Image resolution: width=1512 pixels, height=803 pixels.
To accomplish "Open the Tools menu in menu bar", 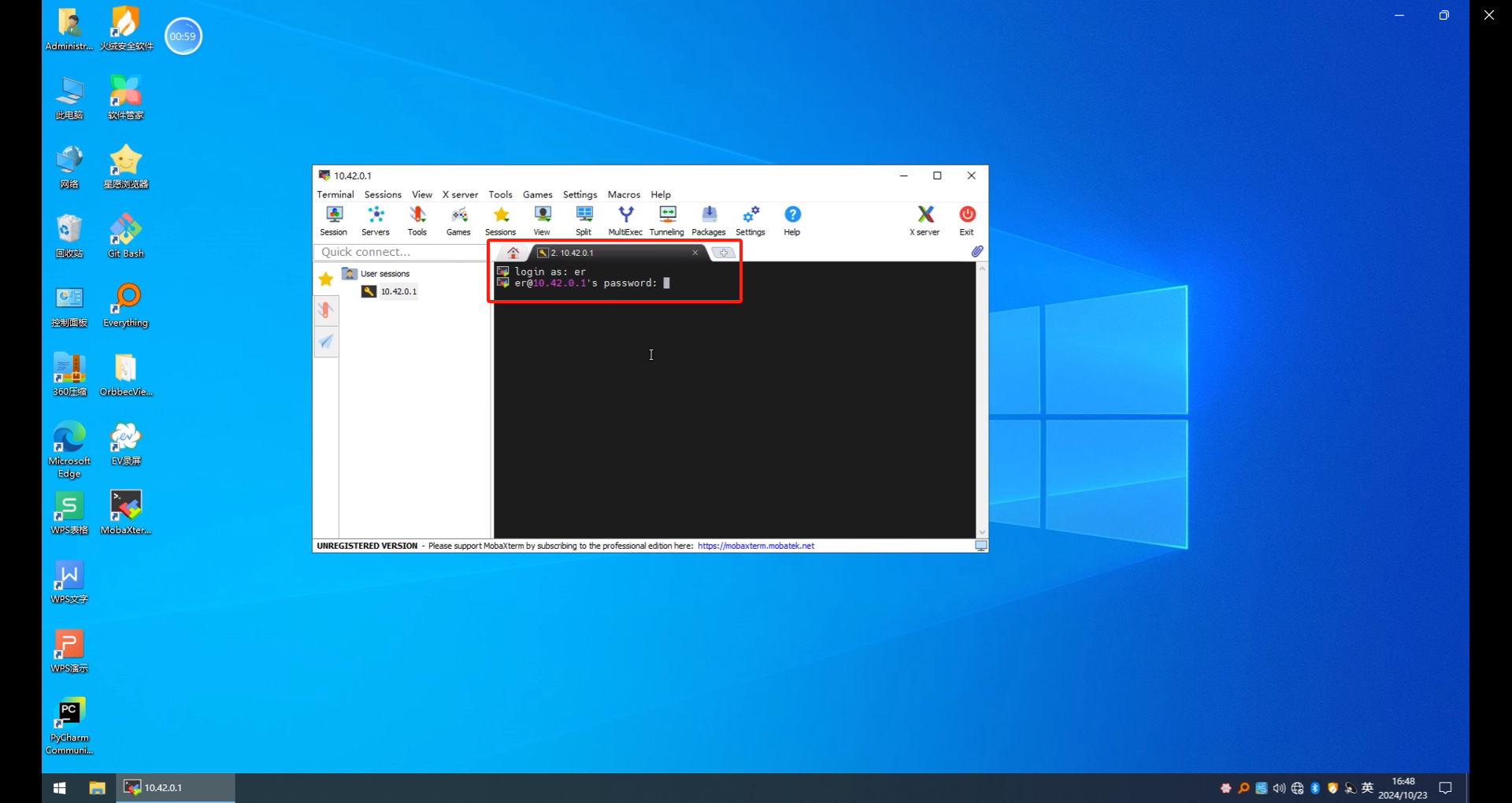I will coord(500,194).
